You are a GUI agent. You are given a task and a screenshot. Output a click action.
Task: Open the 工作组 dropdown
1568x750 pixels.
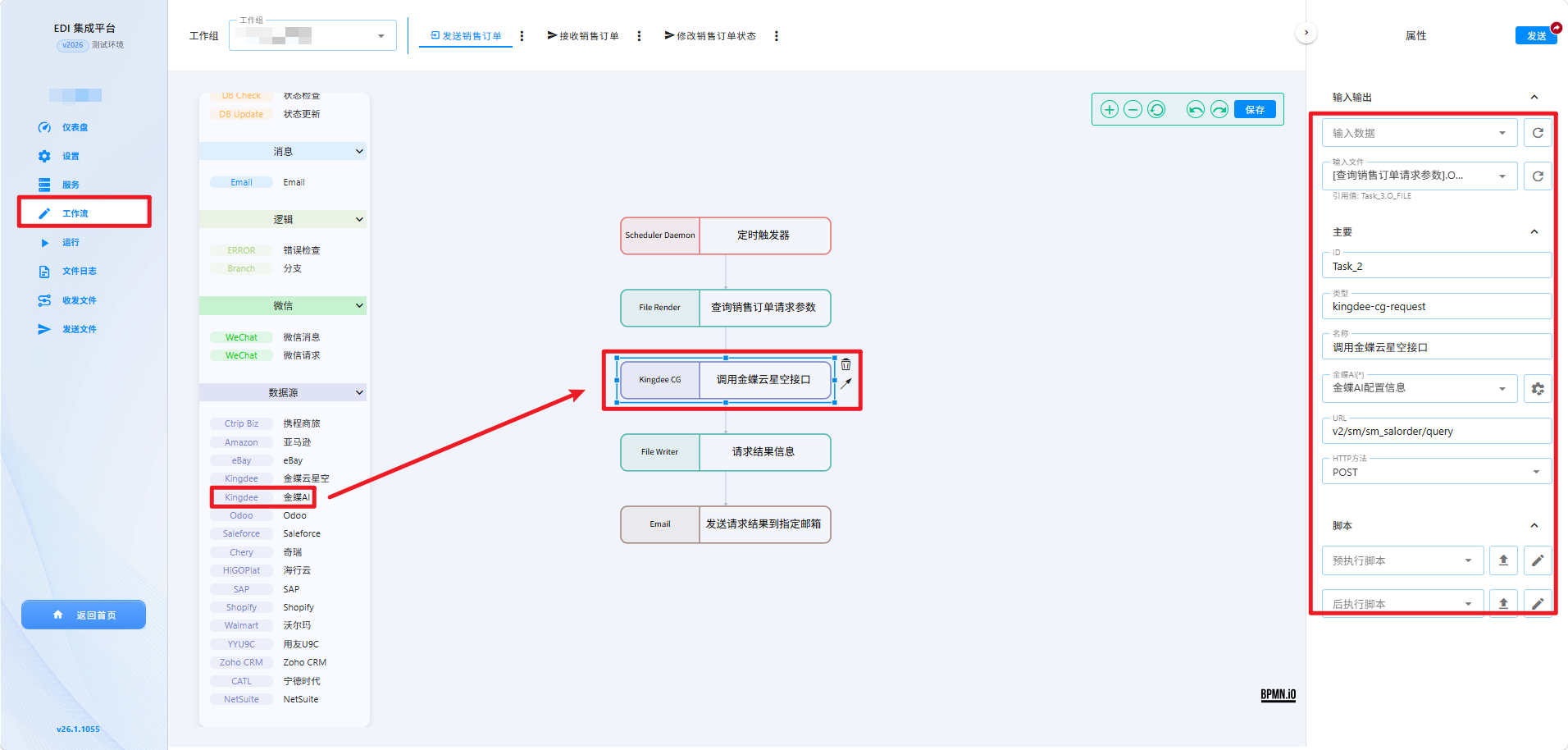point(312,35)
